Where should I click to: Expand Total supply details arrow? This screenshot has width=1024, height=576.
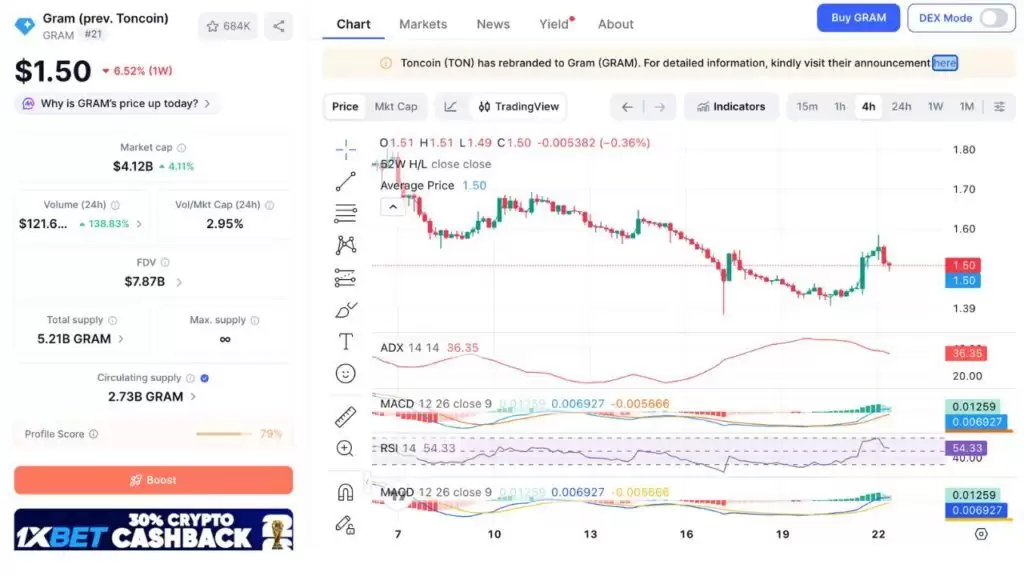pos(121,339)
